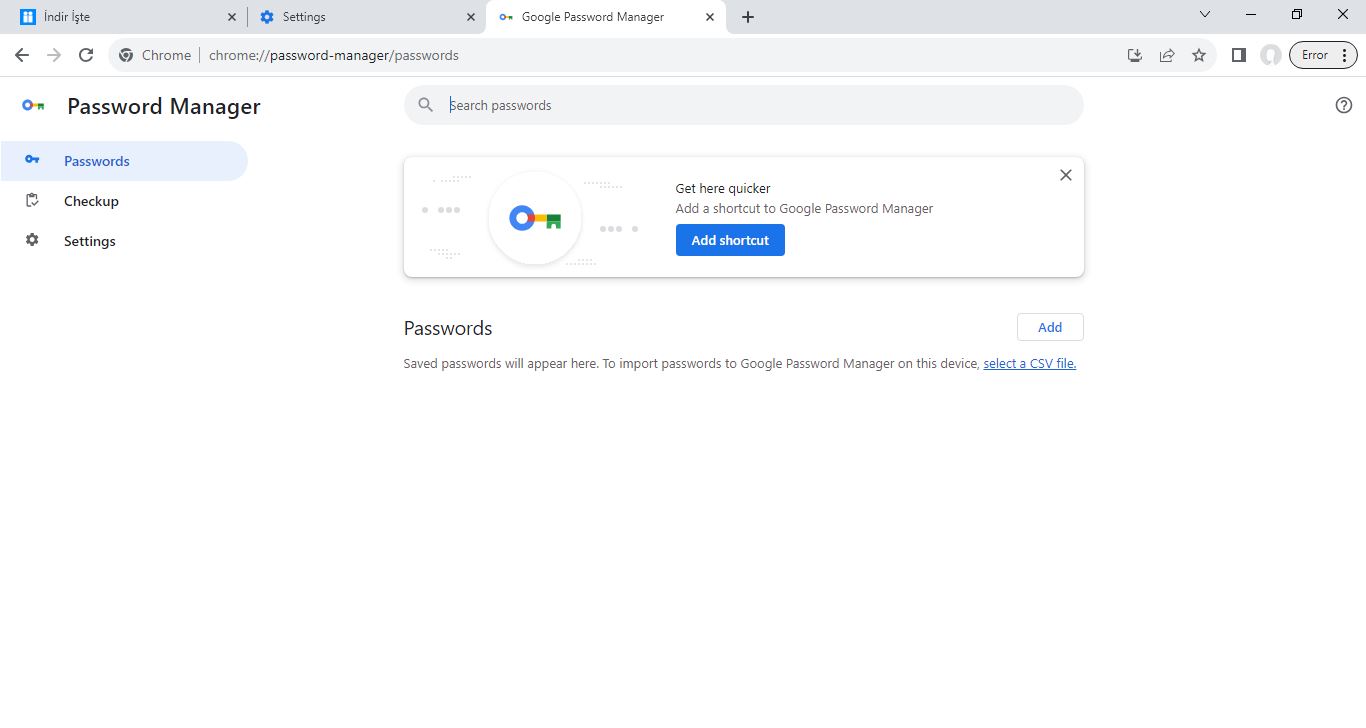Image resolution: width=1366 pixels, height=728 pixels.
Task: Click the Passwords section heading
Action: (448, 328)
